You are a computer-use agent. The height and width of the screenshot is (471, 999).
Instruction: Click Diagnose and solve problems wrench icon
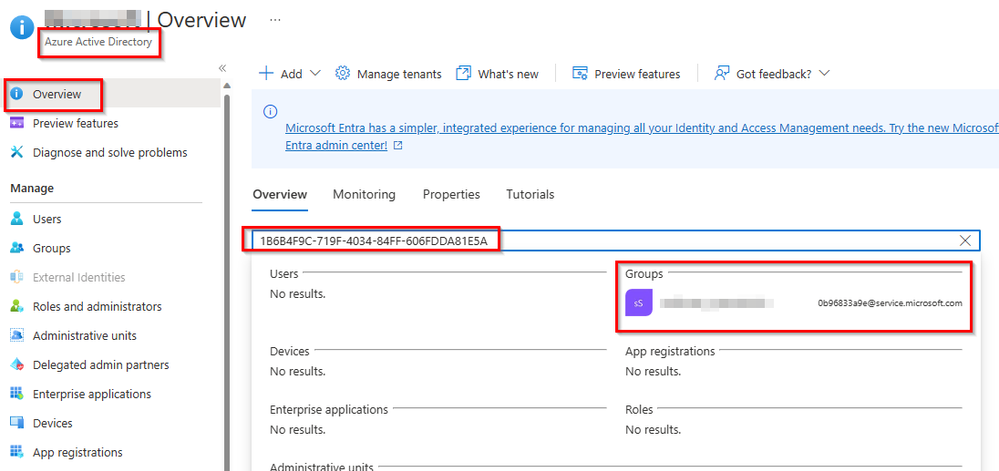click(x=17, y=152)
